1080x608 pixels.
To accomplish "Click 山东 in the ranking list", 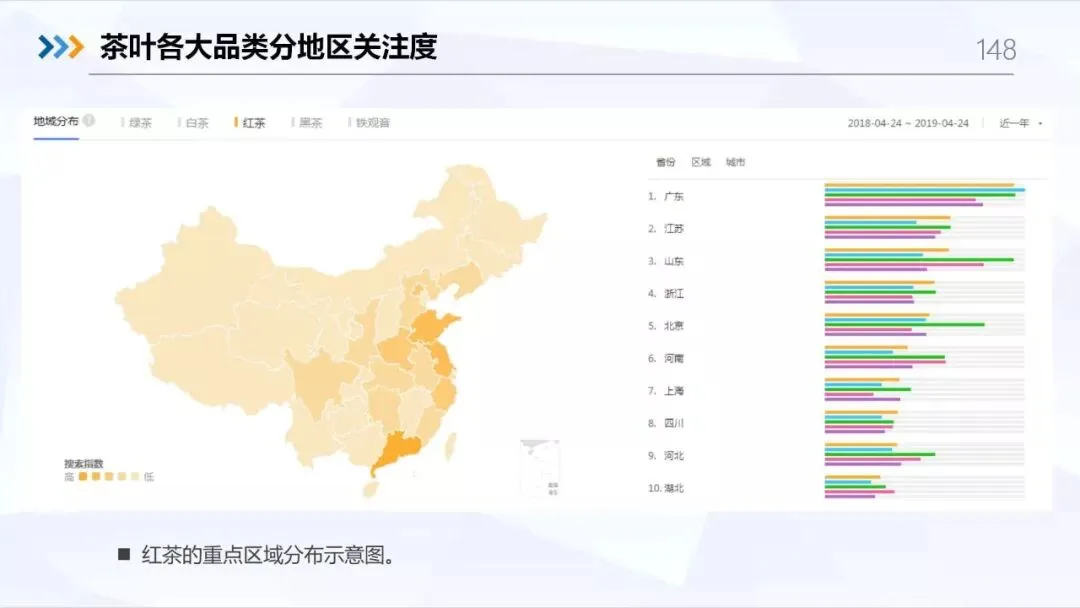I will tap(674, 261).
